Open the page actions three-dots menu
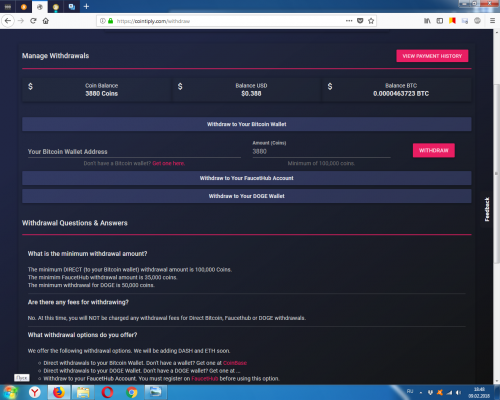The height and width of the screenshot is (400, 500). 349,21
